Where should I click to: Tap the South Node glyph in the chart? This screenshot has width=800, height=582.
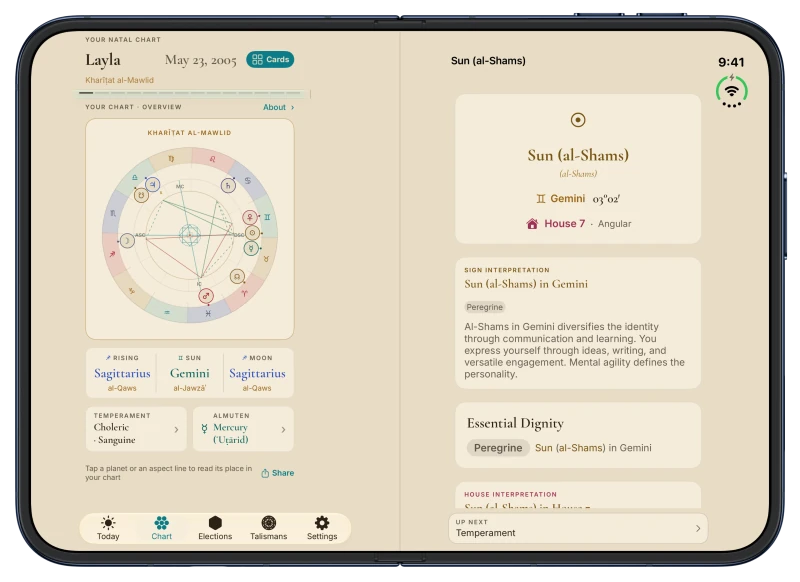pyautogui.click(x=141, y=195)
